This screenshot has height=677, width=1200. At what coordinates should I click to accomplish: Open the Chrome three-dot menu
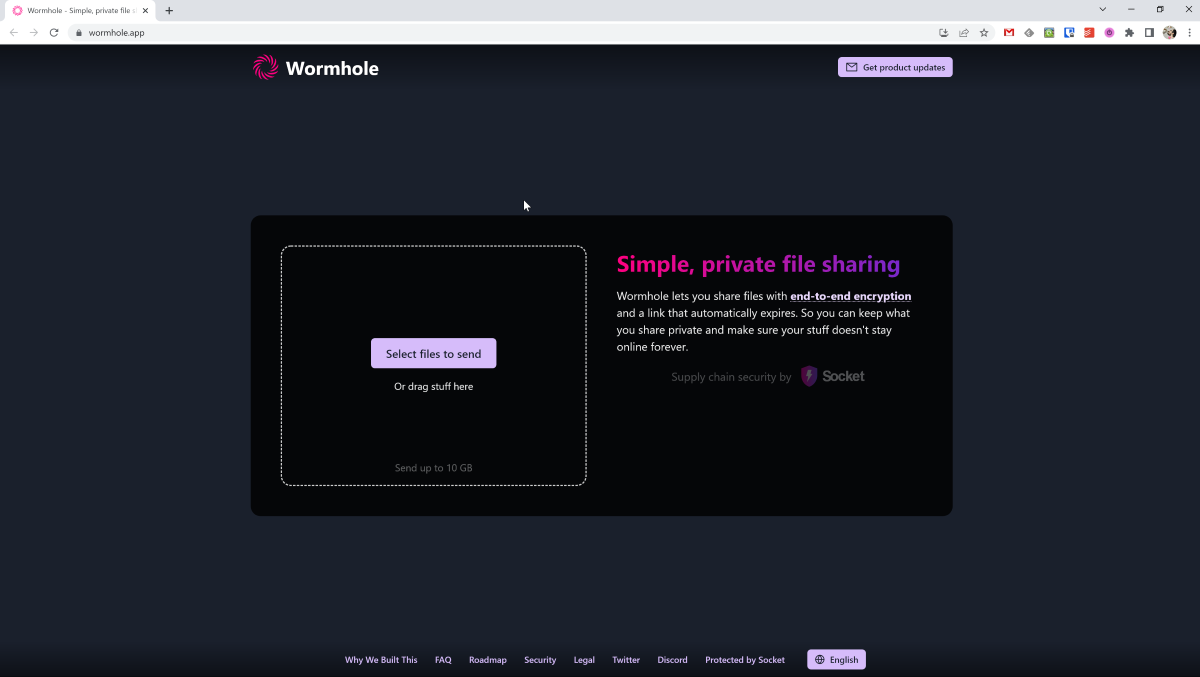(1188, 32)
